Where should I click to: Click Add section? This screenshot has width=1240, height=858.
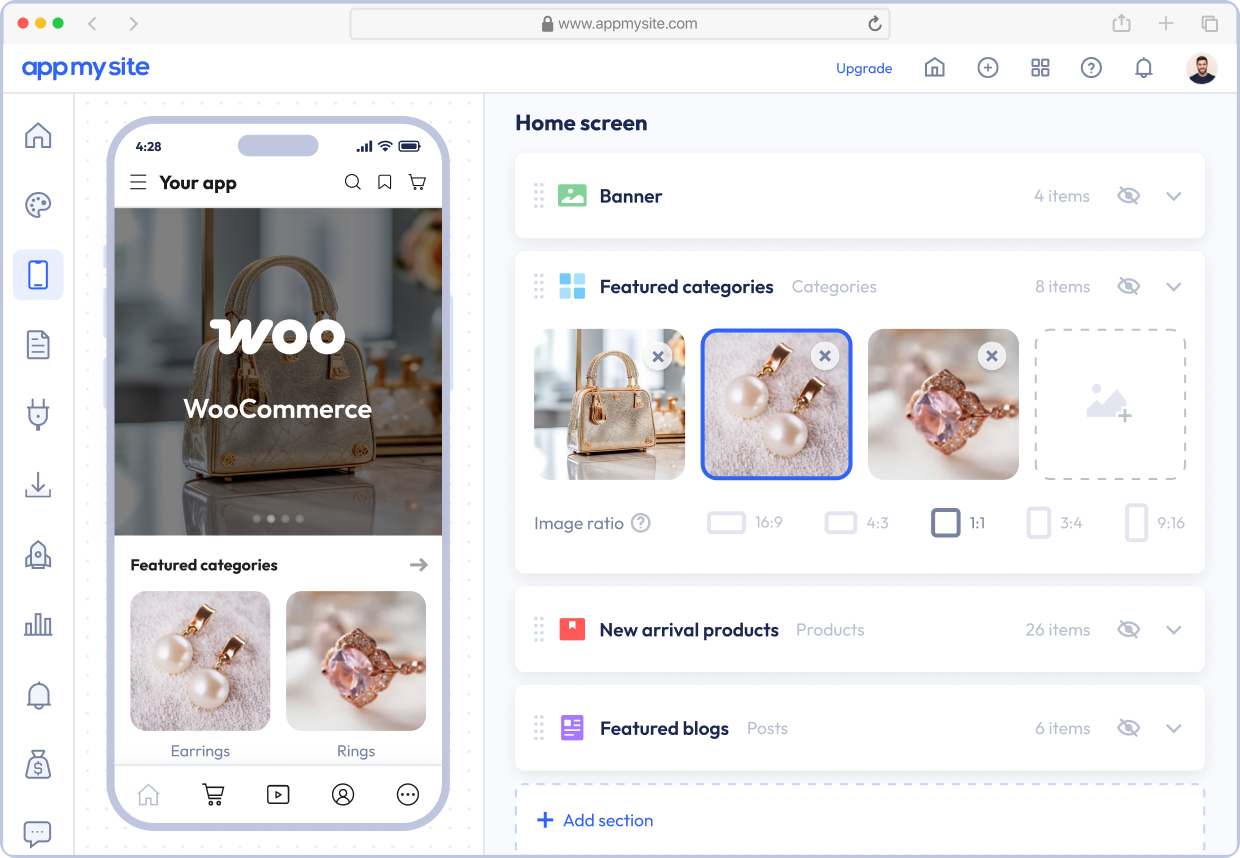pos(595,820)
